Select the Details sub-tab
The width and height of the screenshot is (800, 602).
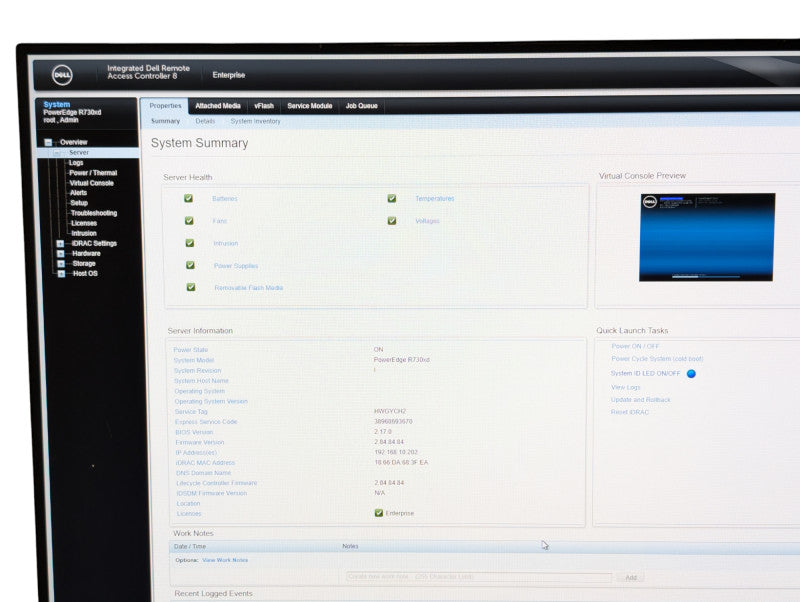click(x=205, y=121)
